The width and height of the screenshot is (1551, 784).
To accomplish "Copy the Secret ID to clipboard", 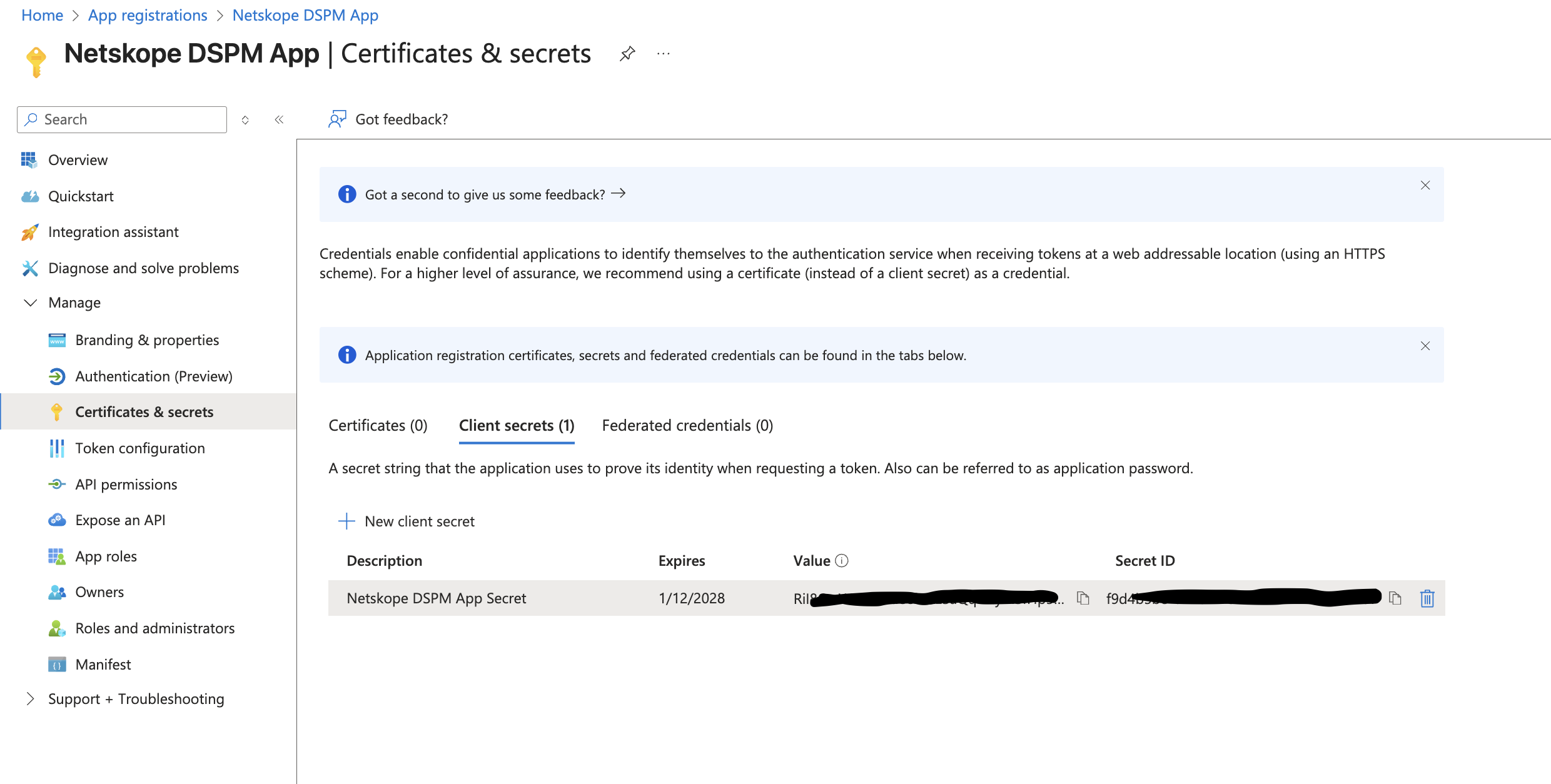I will (1395, 598).
